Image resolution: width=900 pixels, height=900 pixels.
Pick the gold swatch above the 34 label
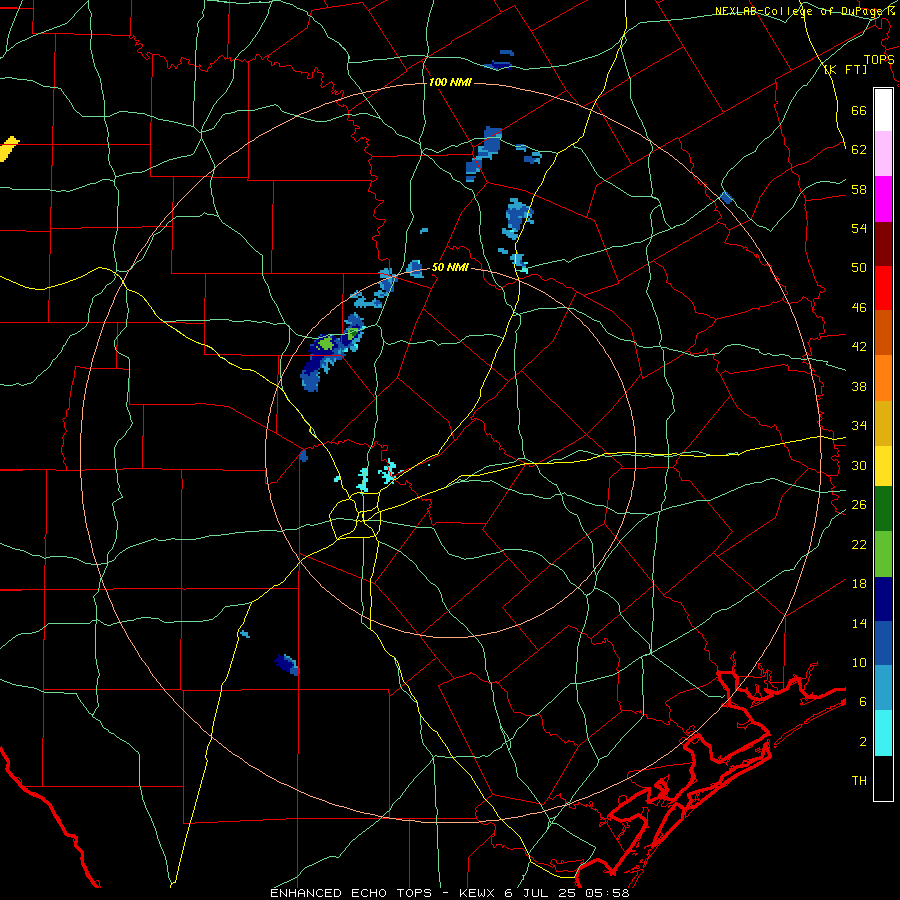click(x=883, y=424)
